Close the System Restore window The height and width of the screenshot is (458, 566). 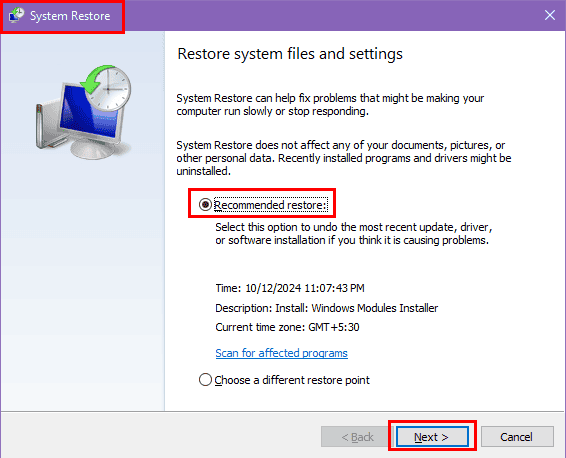(550, 15)
